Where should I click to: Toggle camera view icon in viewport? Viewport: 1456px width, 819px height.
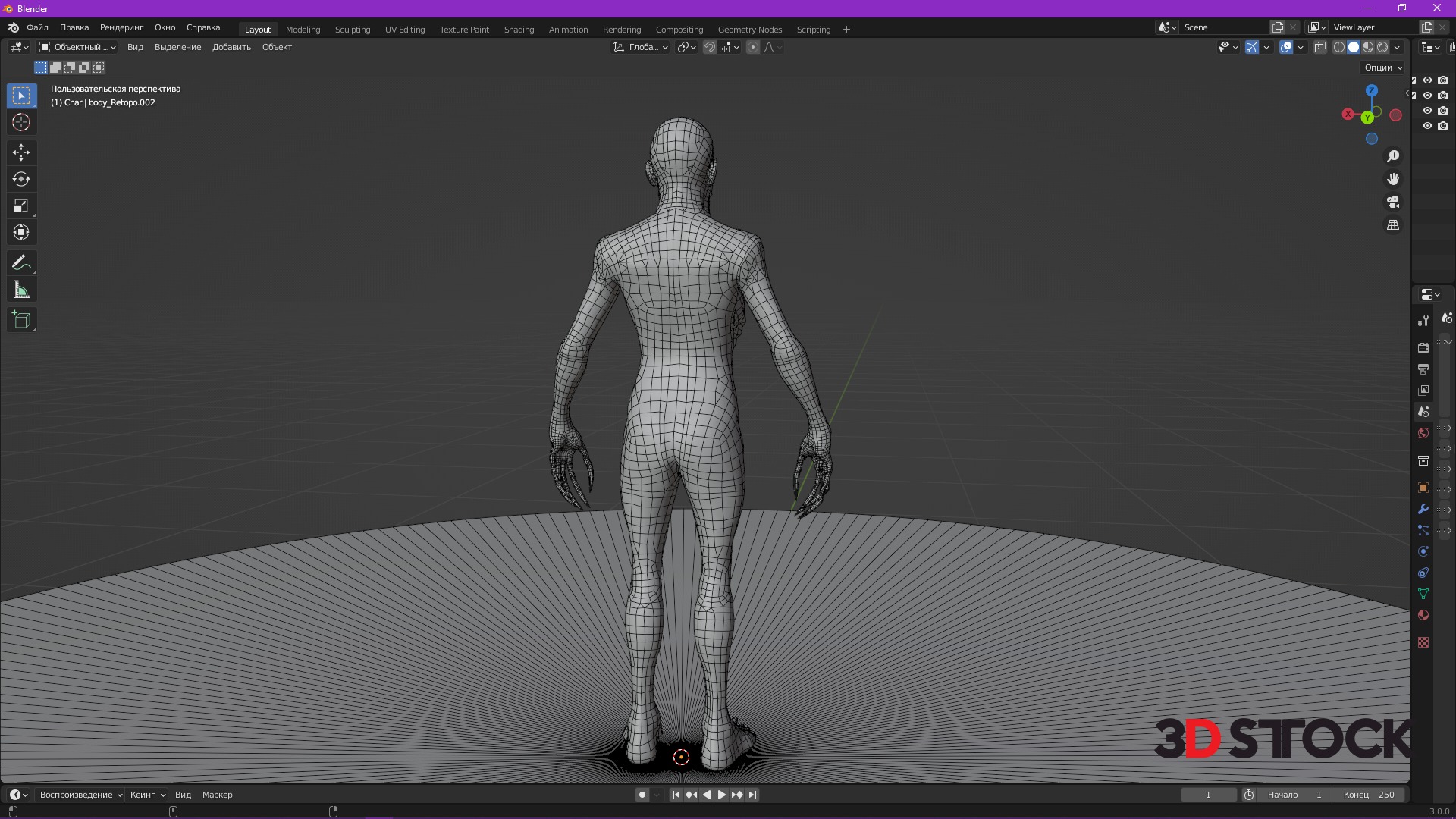(x=1393, y=202)
